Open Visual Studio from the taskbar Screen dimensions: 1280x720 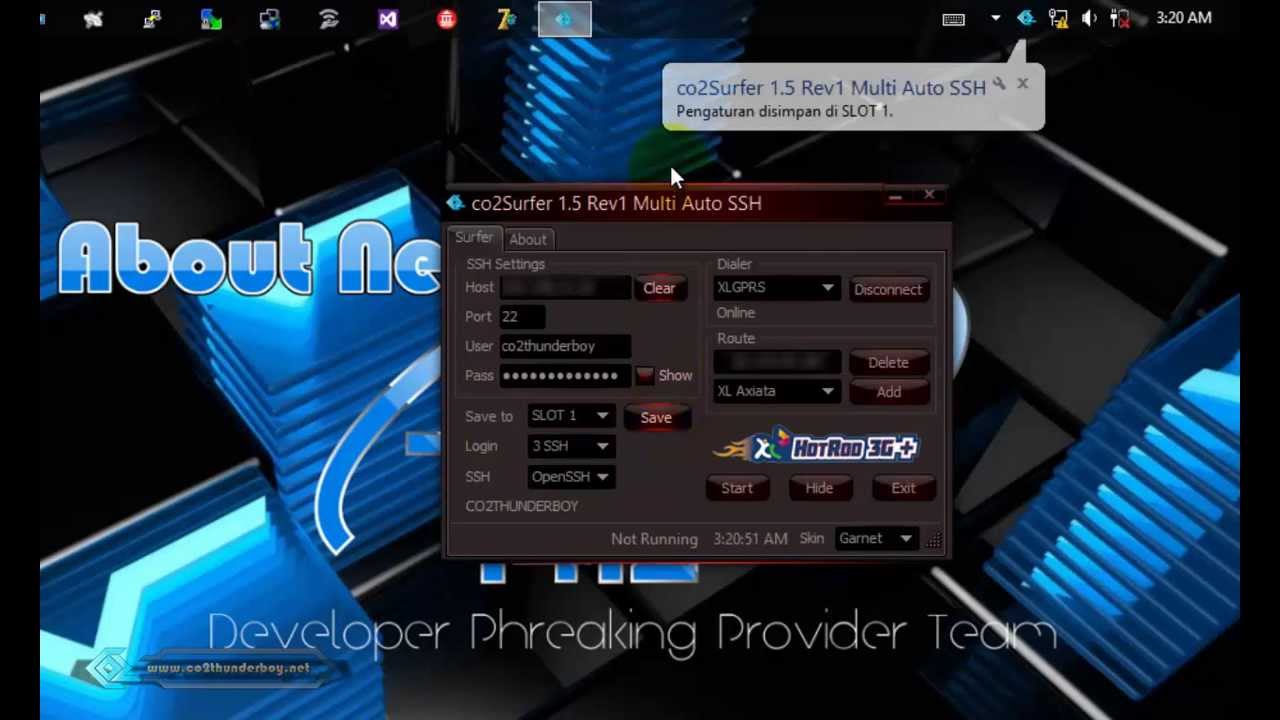[388, 19]
